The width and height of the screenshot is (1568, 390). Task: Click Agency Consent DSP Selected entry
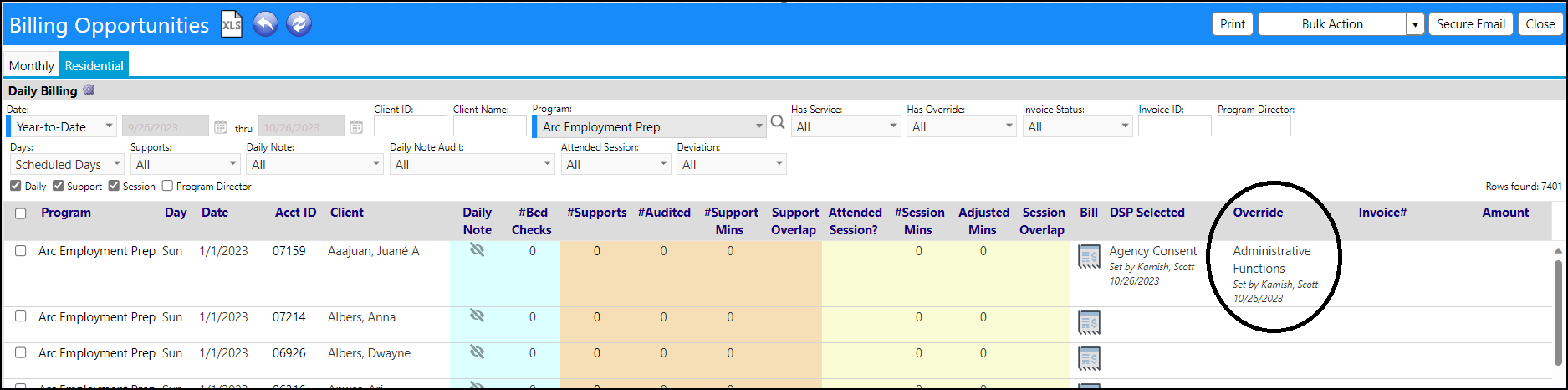coord(1152,251)
